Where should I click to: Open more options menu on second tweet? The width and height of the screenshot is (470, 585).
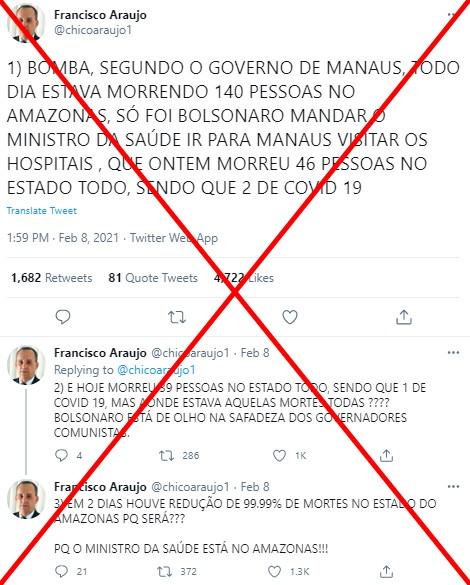coord(453,353)
